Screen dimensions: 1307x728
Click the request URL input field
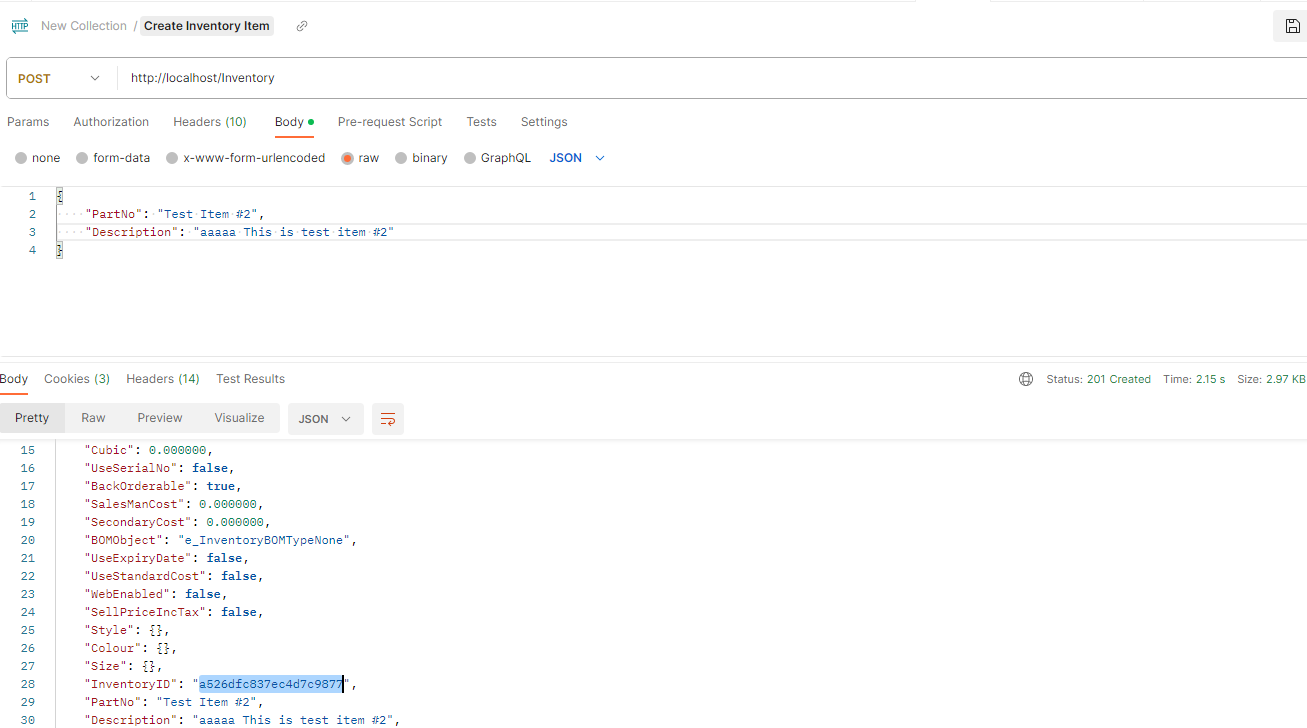tap(700, 78)
